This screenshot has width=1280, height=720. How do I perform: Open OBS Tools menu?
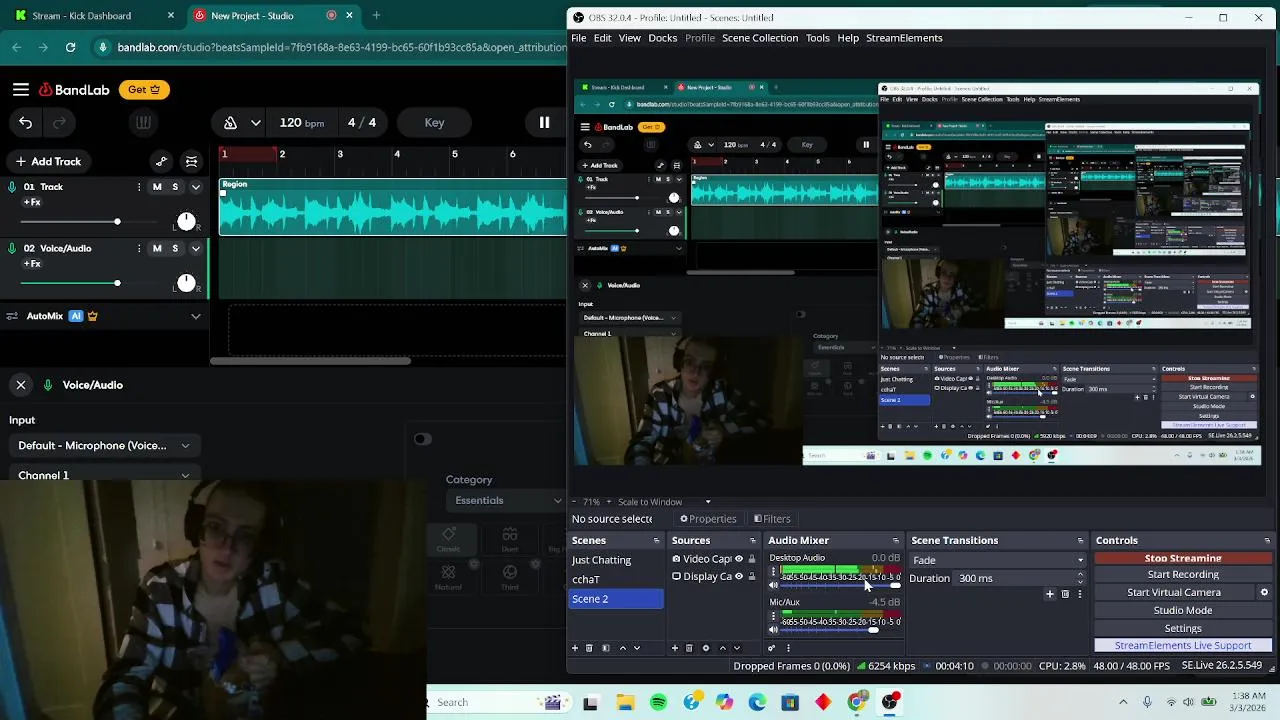tap(818, 38)
